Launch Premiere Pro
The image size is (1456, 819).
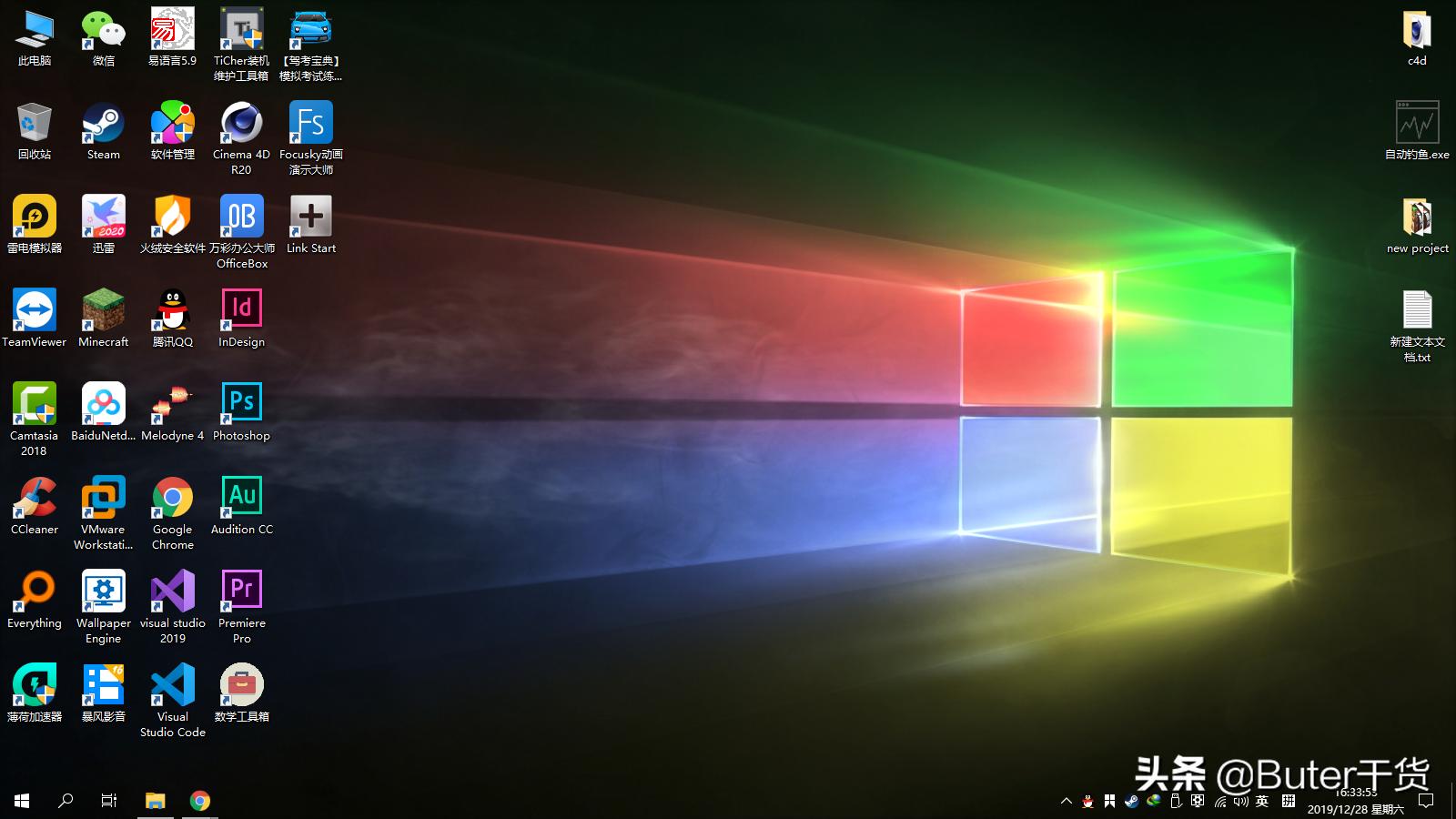(240, 591)
